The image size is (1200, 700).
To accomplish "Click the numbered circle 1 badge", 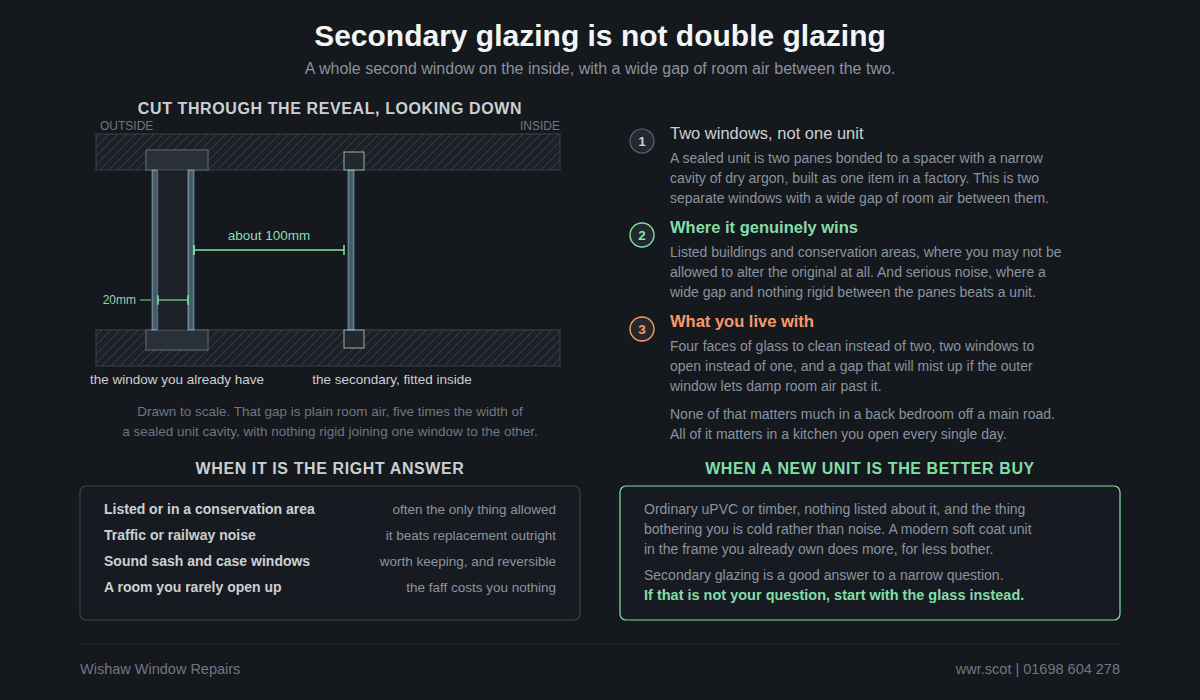I will 642,141.
